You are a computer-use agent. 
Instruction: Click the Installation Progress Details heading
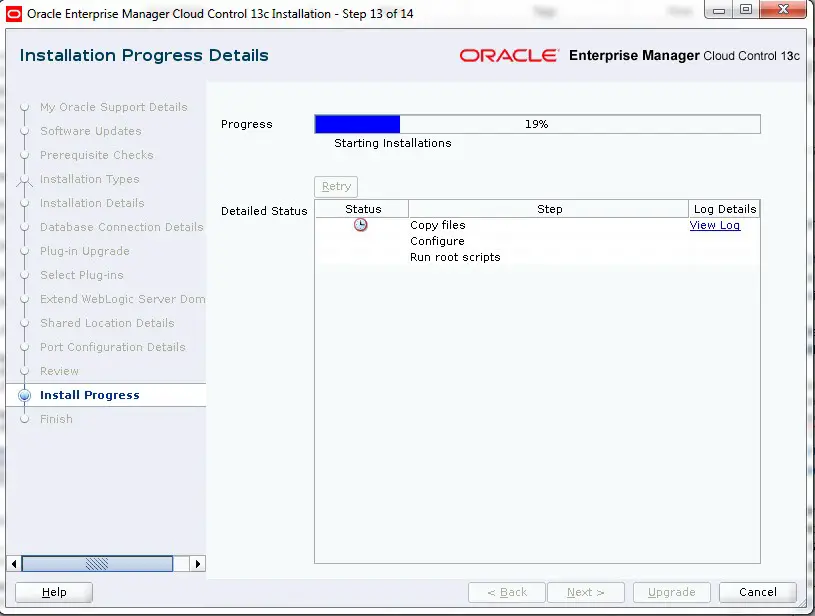(x=144, y=55)
